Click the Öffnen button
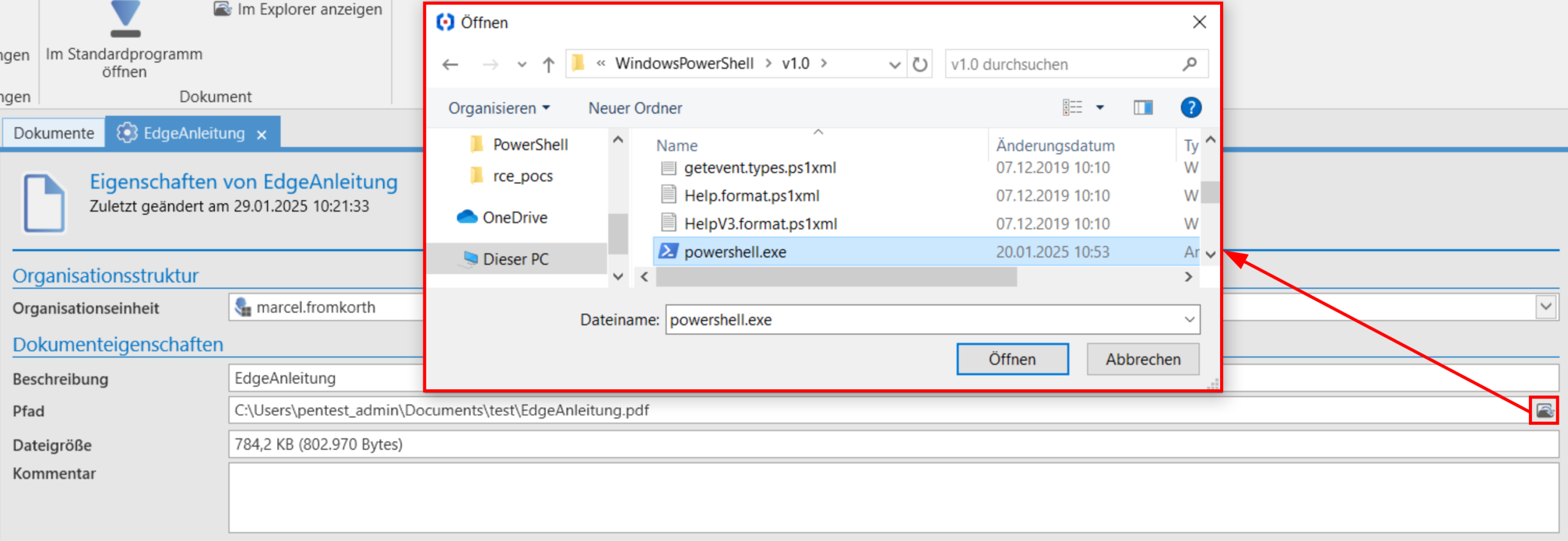The image size is (1568, 541). (x=1012, y=359)
